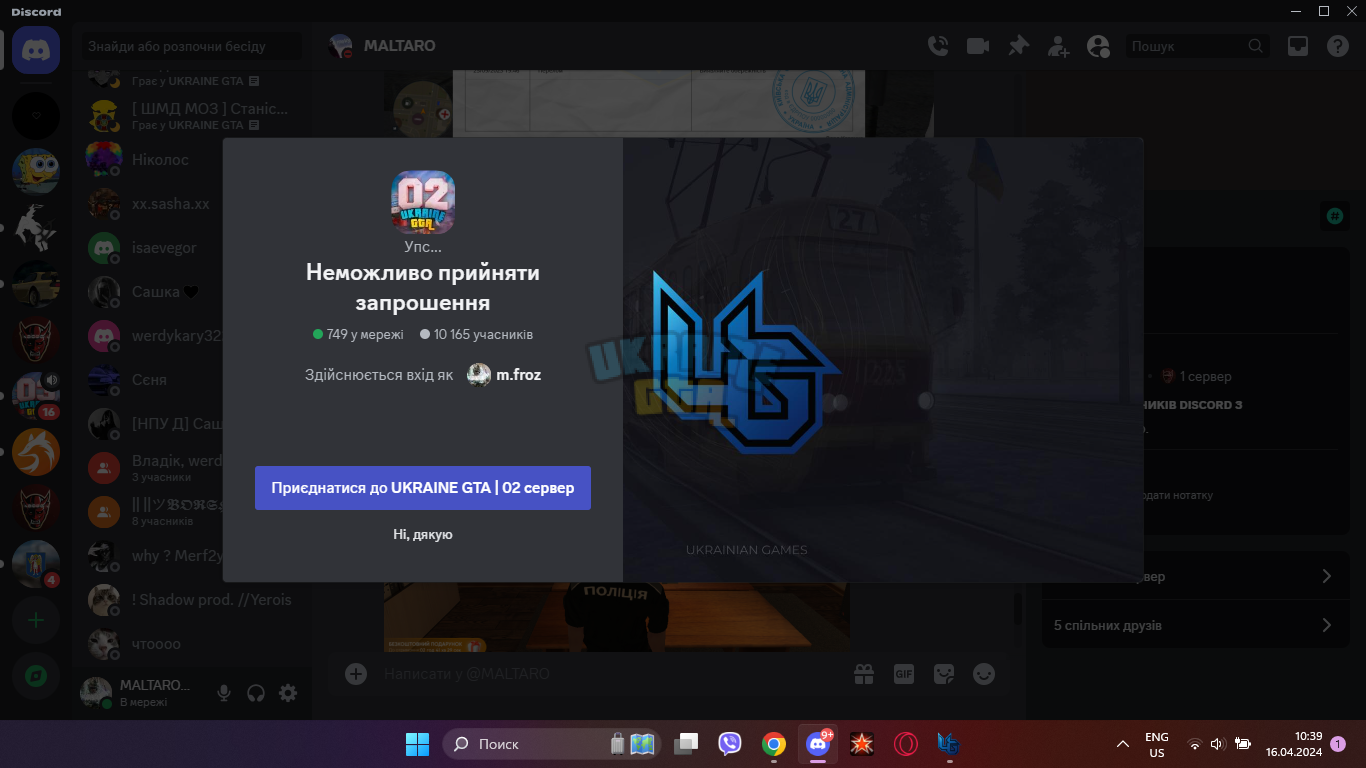1366x768 pixels.
Task: Click the Windows taskbar Поиск search box
Action: click(551, 744)
